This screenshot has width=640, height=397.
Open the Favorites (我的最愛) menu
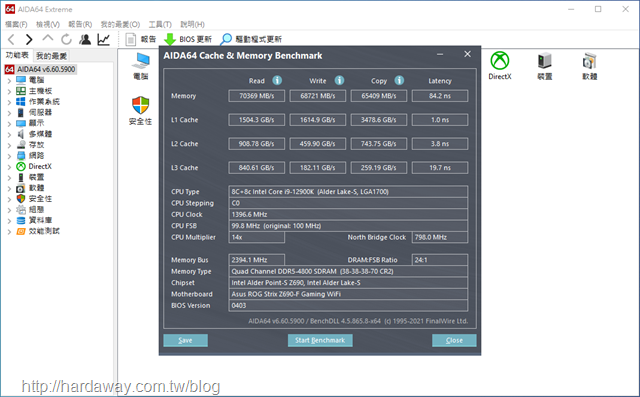pos(120,24)
